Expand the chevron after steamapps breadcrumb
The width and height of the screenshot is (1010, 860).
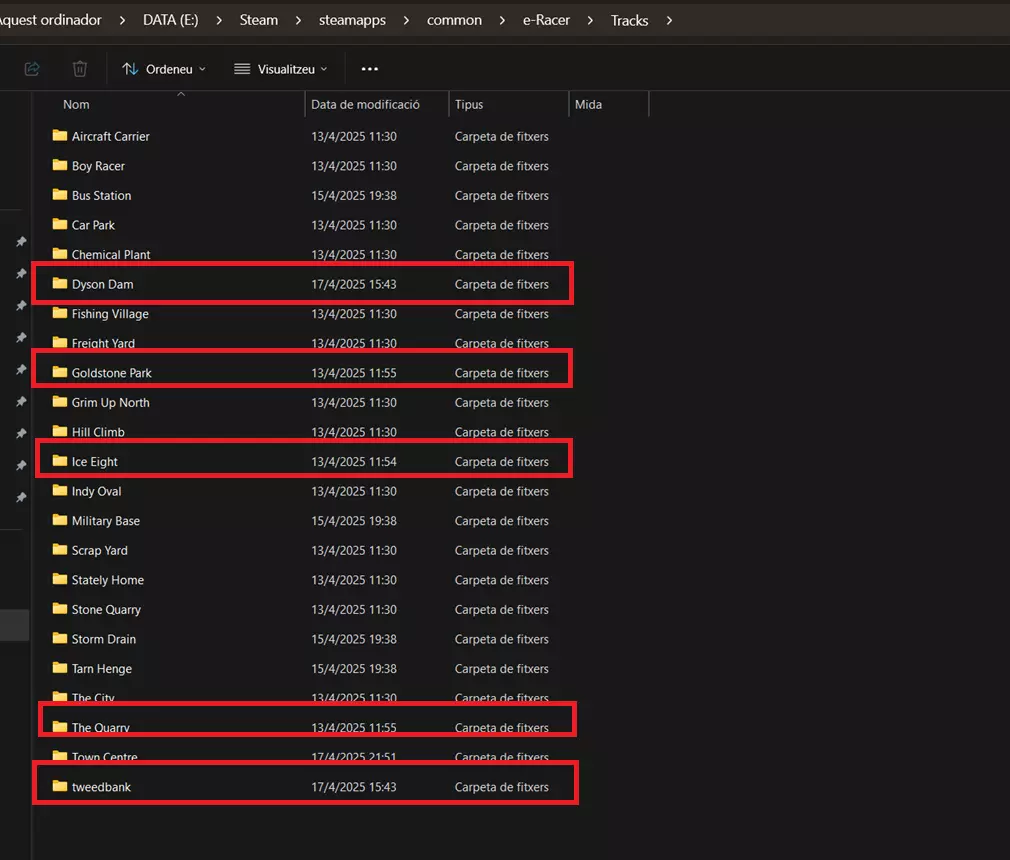406,20
